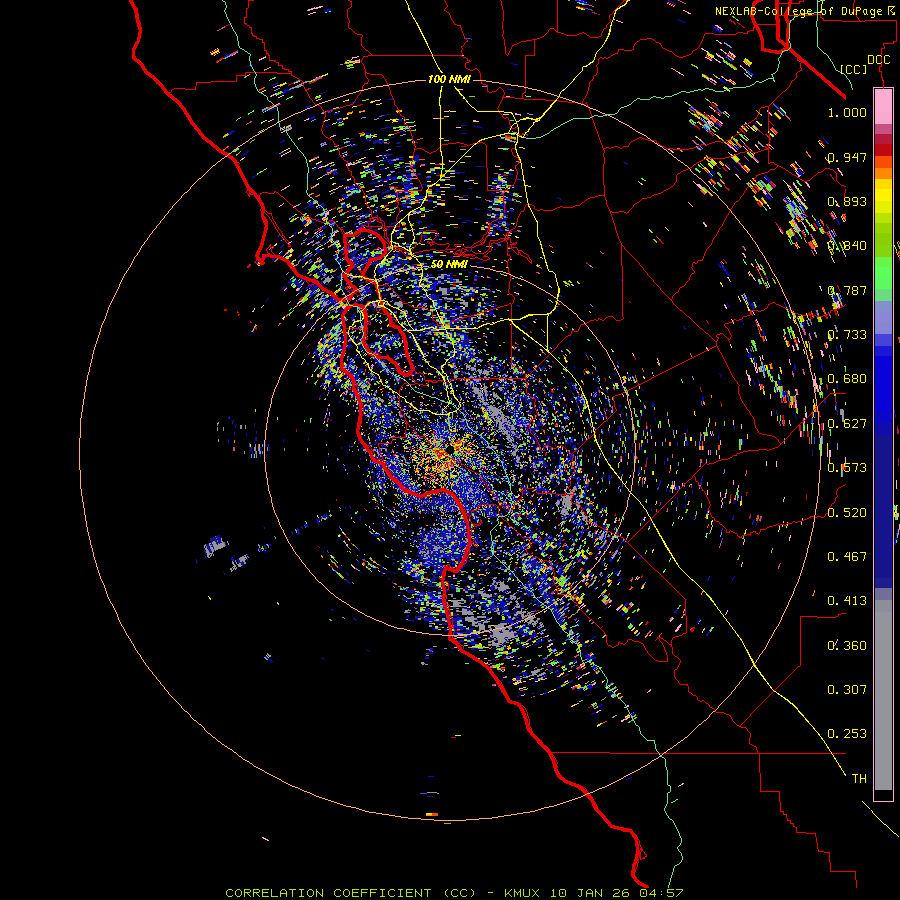Select the 0.947 legend value
The height and width of the screenshot is (900, 900).
pos(847,157)
